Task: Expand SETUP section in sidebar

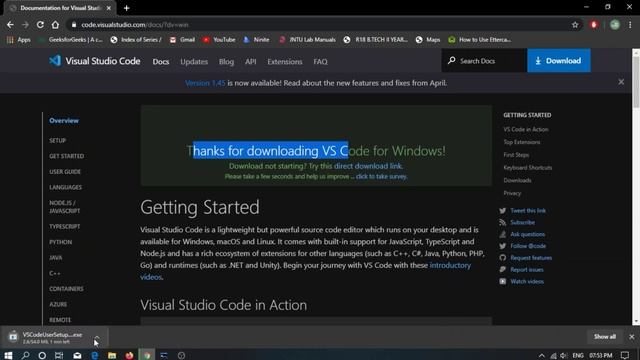Action: pos(58,140)
